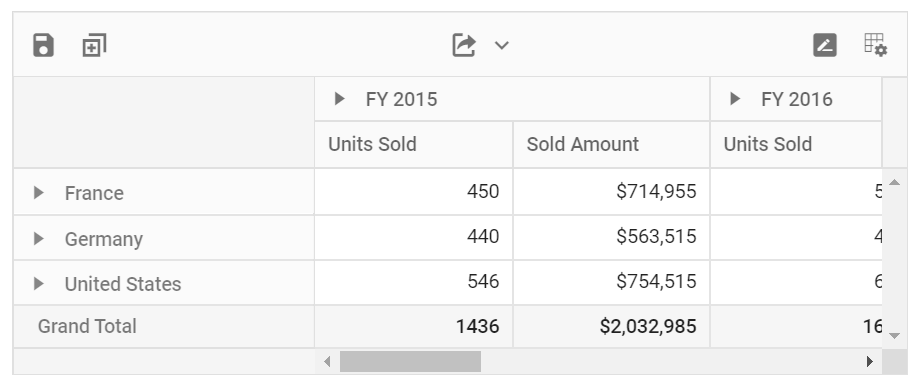
Task: Click the horizontal scrollbar thumb
Action: point(410,361)
